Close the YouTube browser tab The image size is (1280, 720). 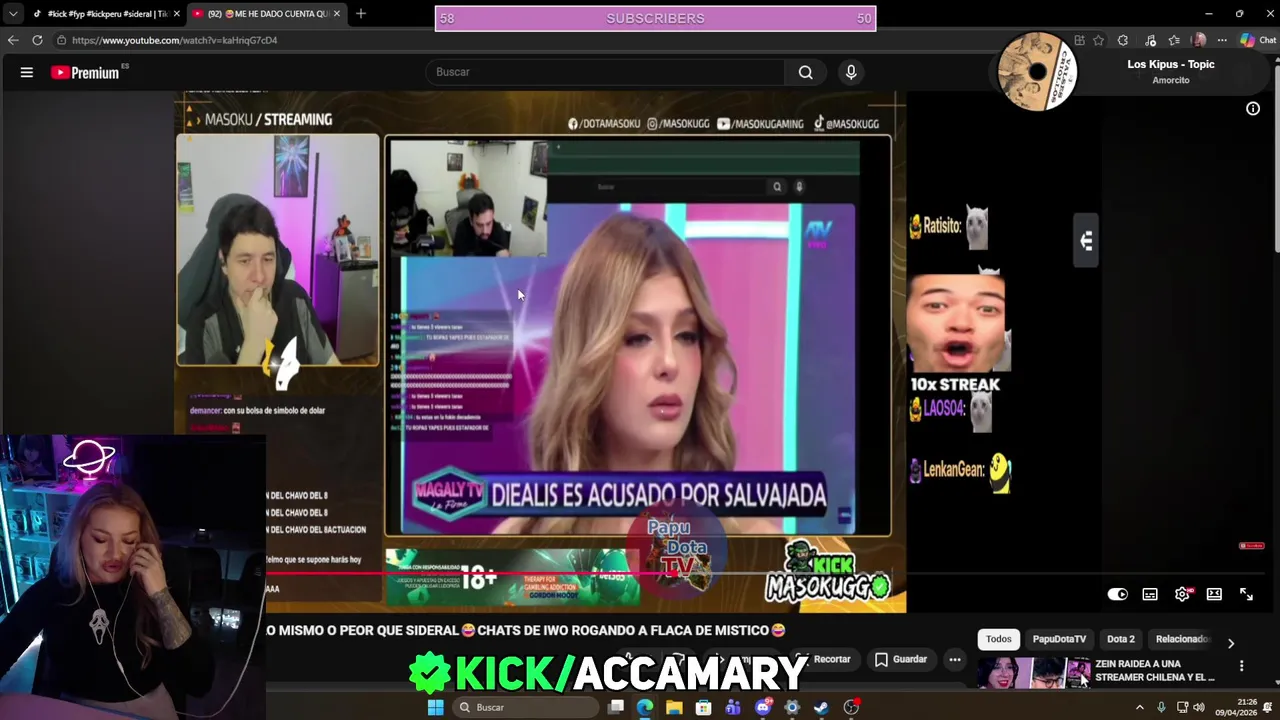tap(337, 14)
